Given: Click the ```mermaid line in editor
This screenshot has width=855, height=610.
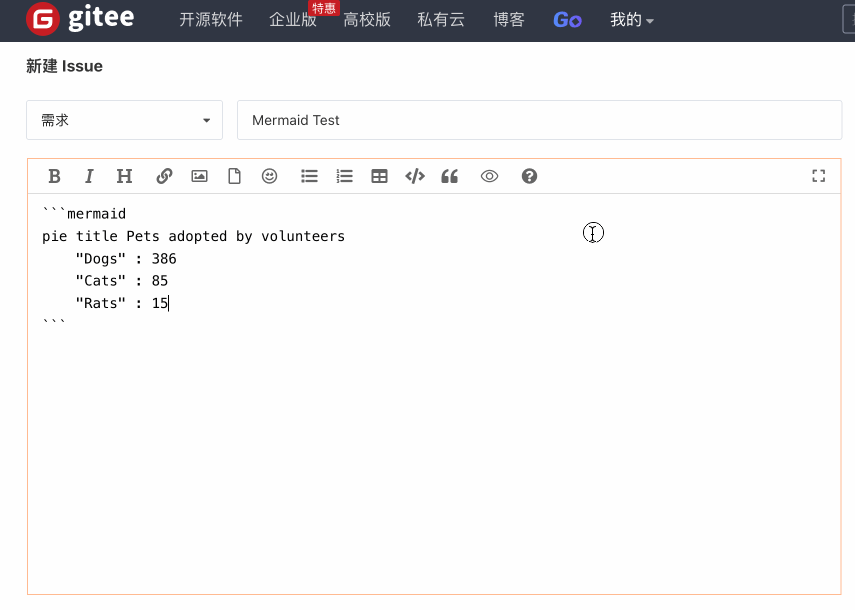Looking at the screenshot, I should coord(84,214).
